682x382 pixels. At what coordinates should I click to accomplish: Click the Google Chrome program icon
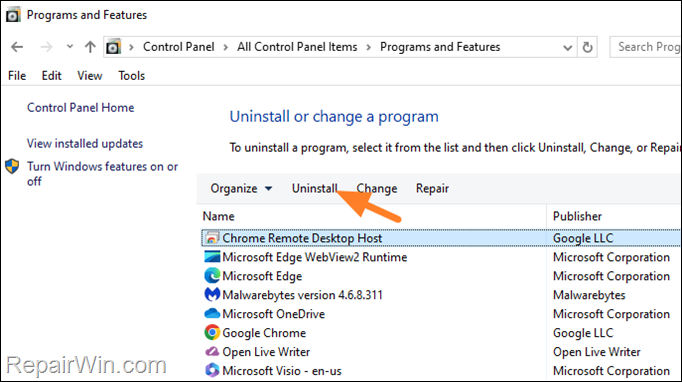[212, 332]
